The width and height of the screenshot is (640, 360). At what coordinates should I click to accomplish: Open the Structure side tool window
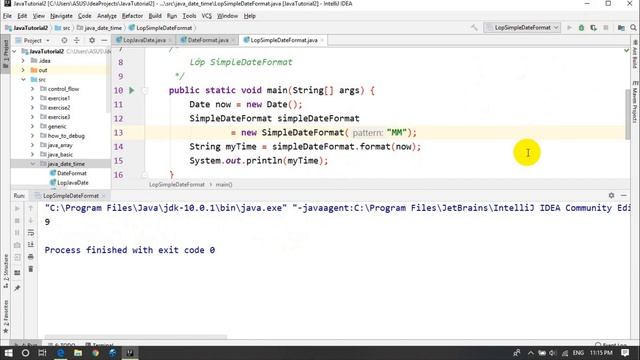[x=5, y=271]
